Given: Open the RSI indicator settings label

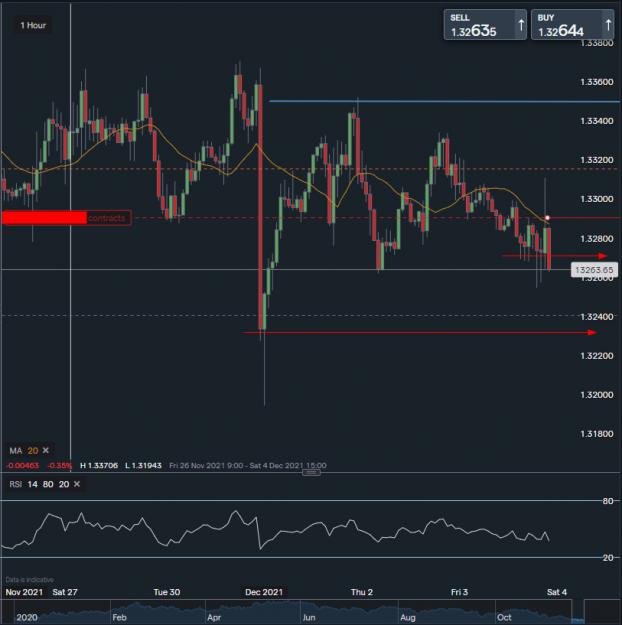Looking at the screenshot, I should coord(16,484).
